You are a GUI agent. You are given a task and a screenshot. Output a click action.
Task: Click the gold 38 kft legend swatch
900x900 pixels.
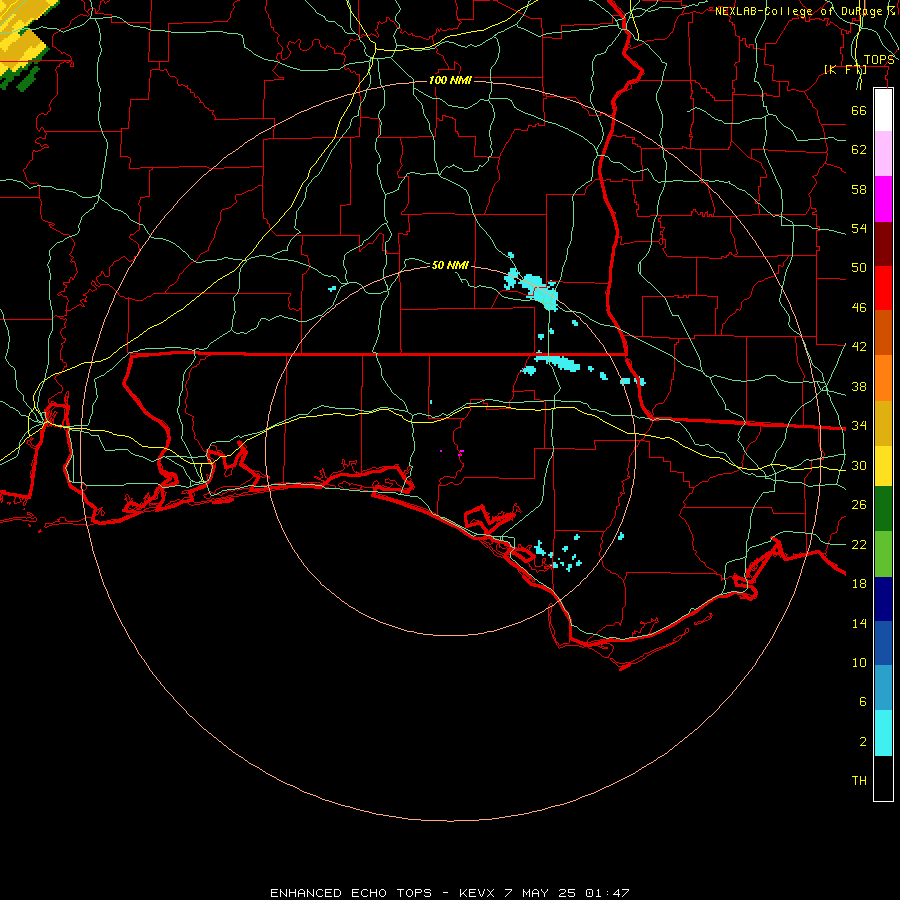pos(883,423)
